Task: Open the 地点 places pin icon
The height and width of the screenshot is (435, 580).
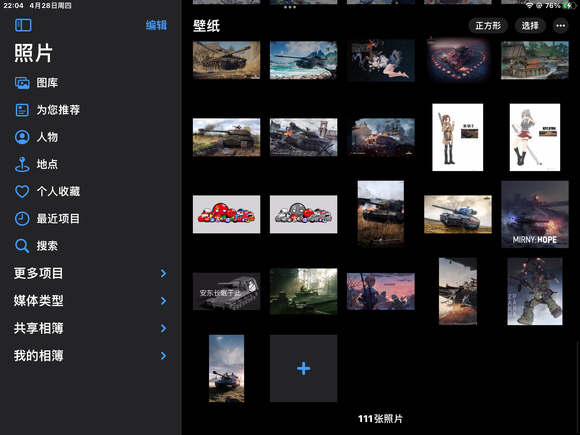Action: [22, 164]
